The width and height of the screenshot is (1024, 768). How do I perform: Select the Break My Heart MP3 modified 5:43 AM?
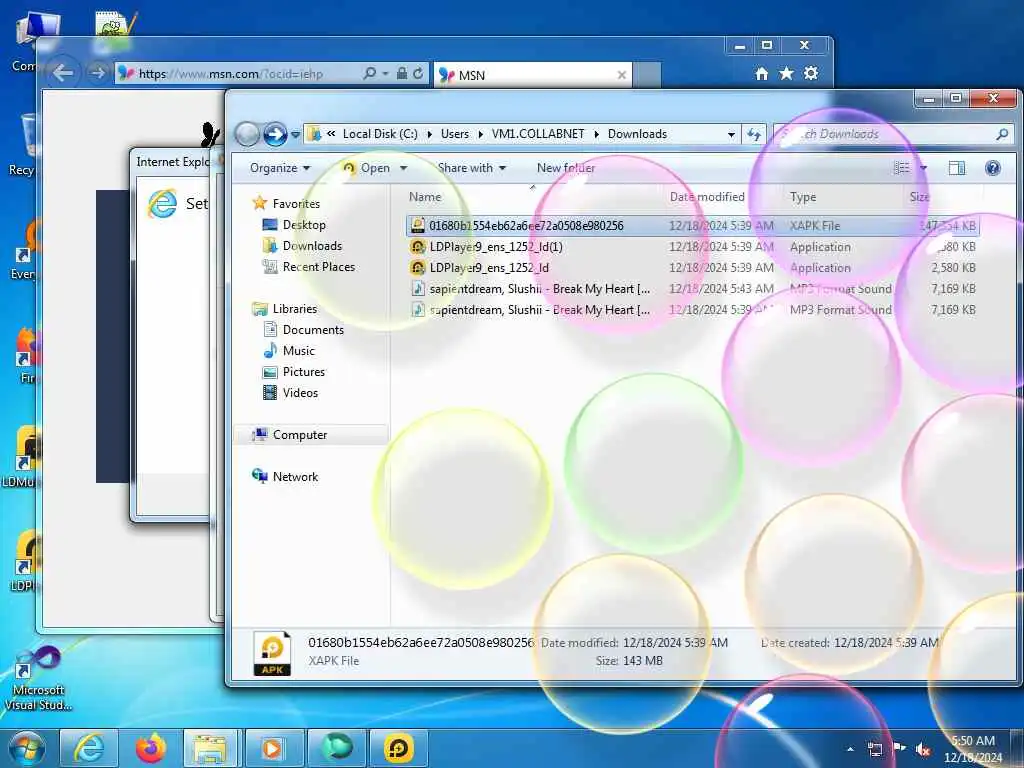coord(692,289)
